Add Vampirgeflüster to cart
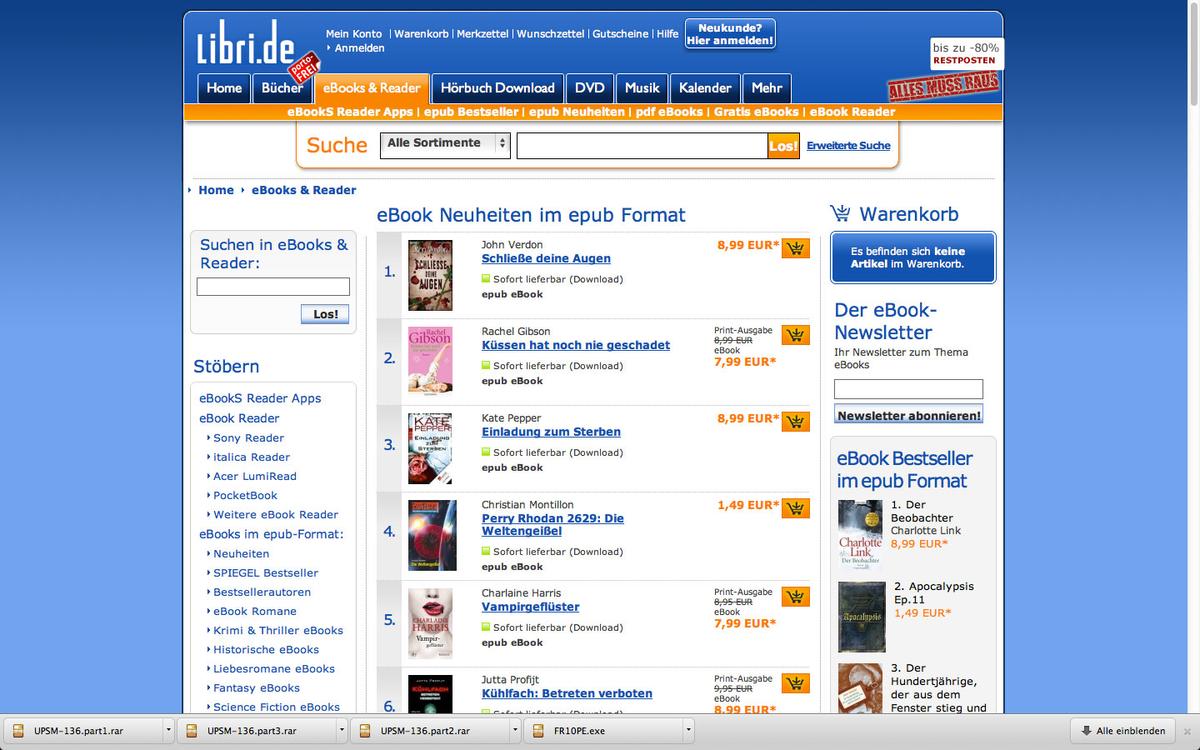This screenshot has height=750, width=1200. pyautogui.click(x=796, y=597)
